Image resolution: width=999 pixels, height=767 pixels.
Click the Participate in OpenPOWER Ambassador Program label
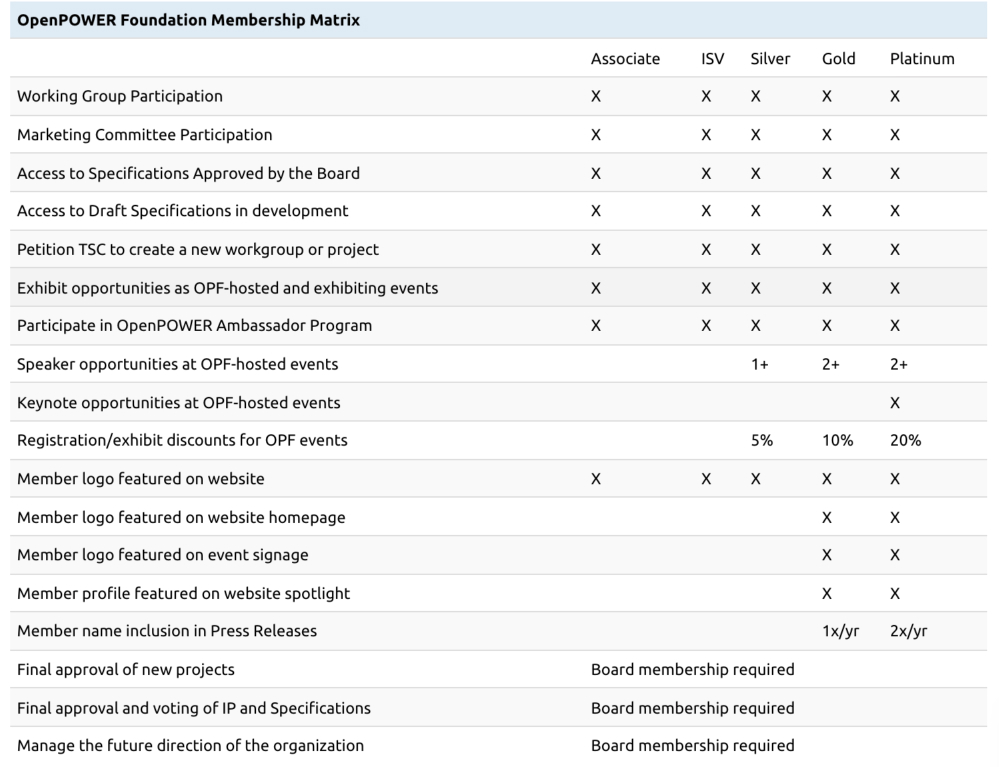pos(194,325)
